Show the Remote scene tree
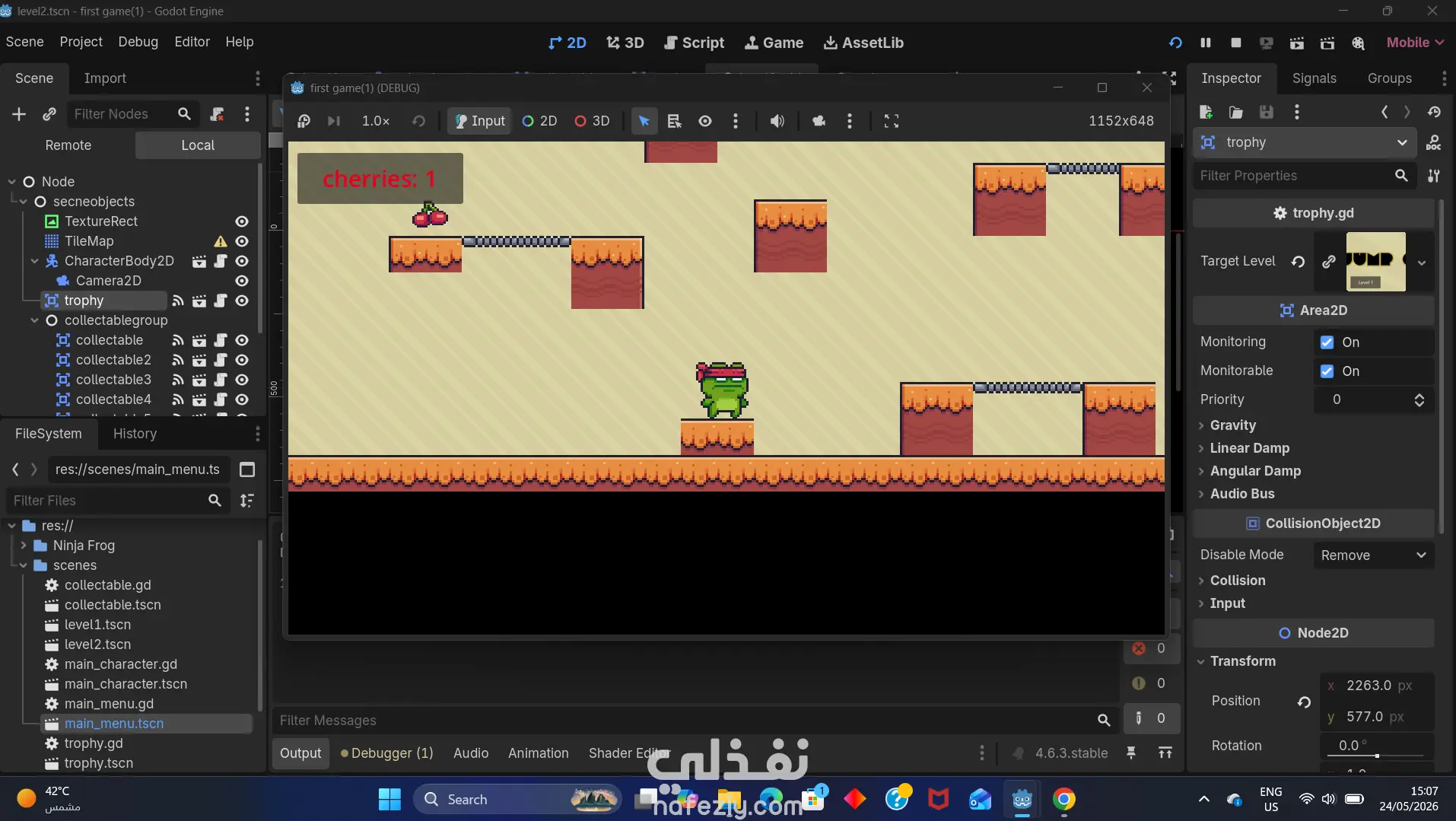 [x=68, y=145]
